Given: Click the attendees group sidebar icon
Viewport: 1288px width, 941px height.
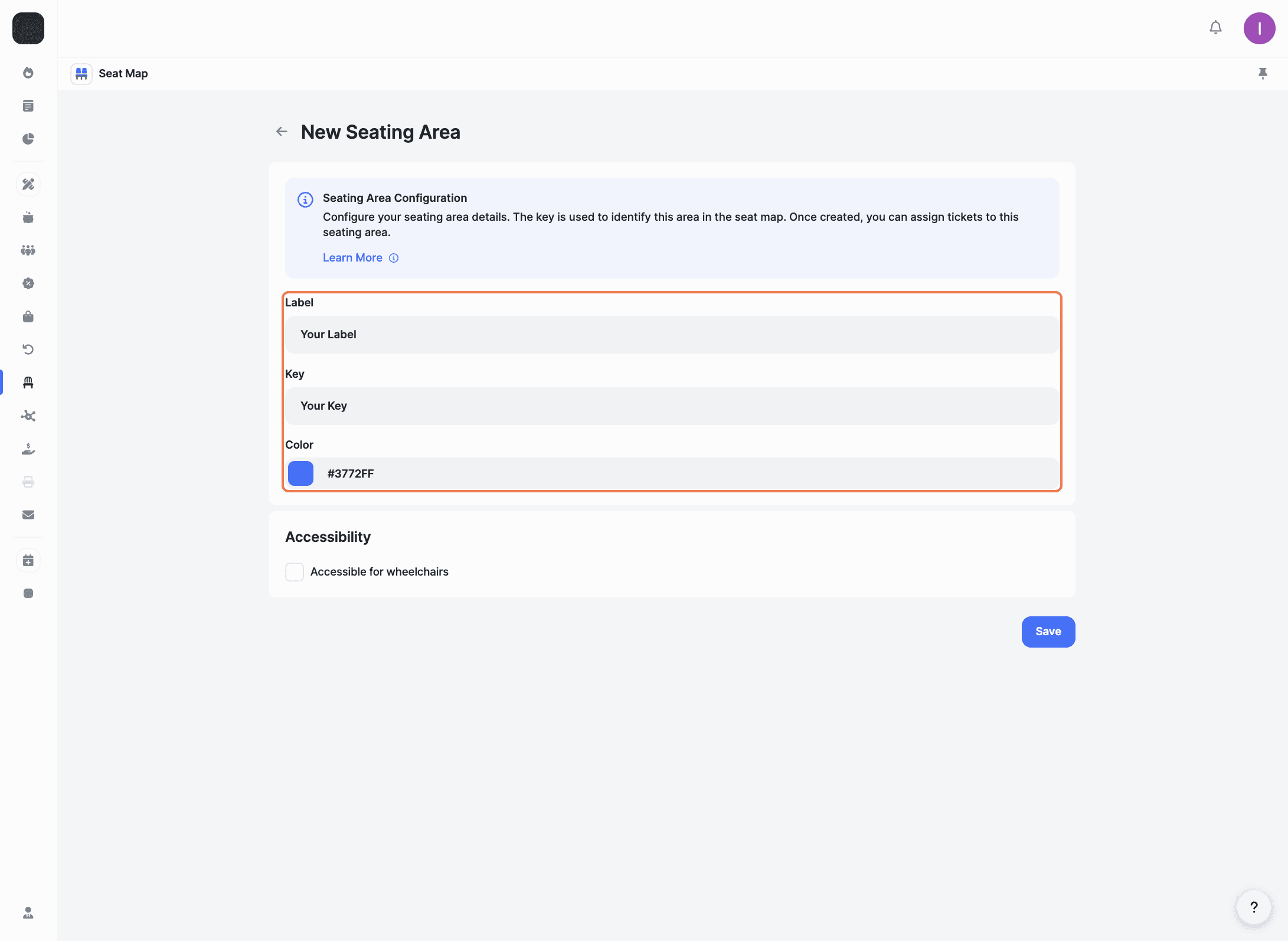Looking at the screenshot, I should pyautogui.click(x=28, y=250).
